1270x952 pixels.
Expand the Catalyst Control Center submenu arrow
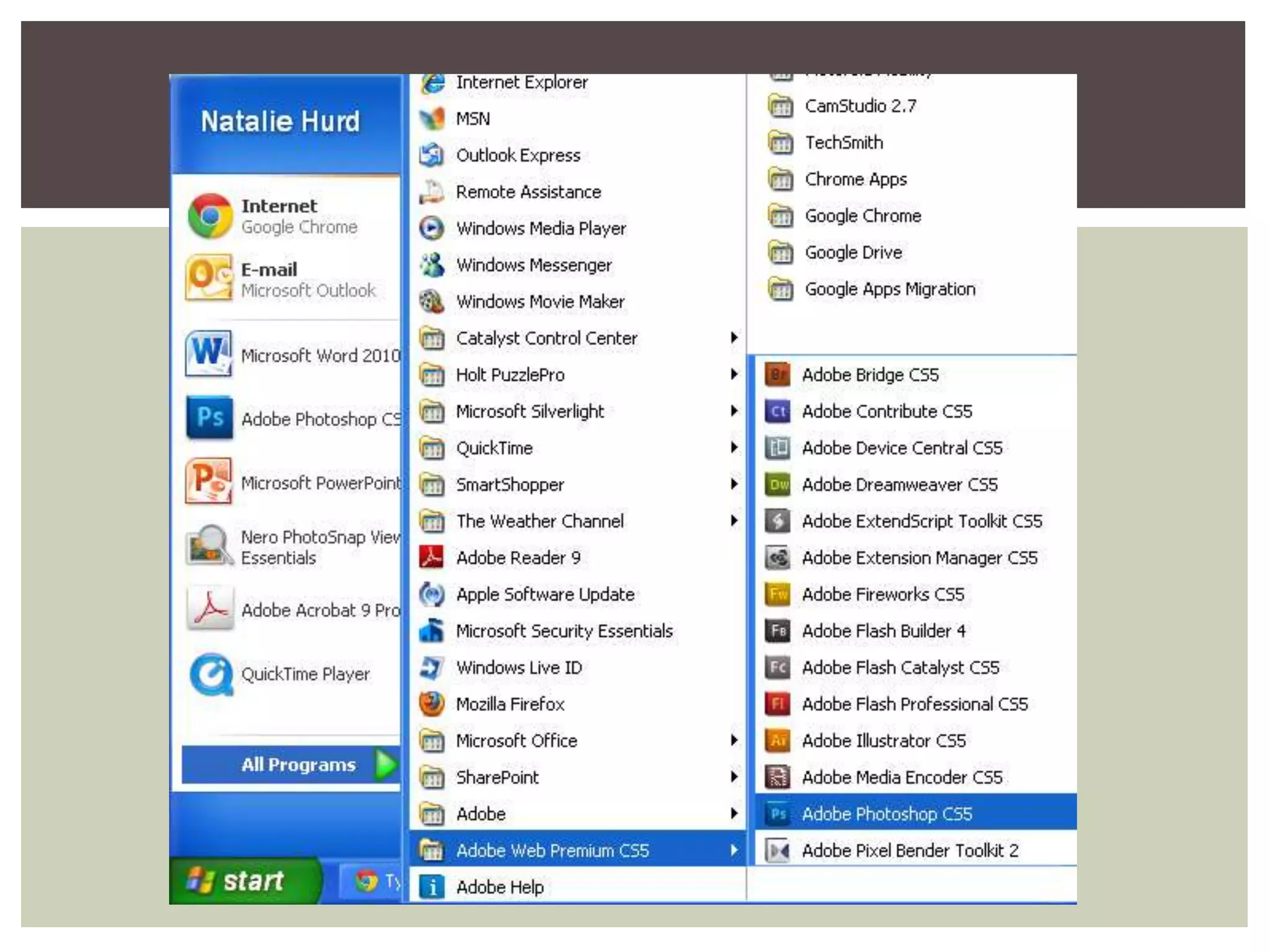click(x=734, y=338)
